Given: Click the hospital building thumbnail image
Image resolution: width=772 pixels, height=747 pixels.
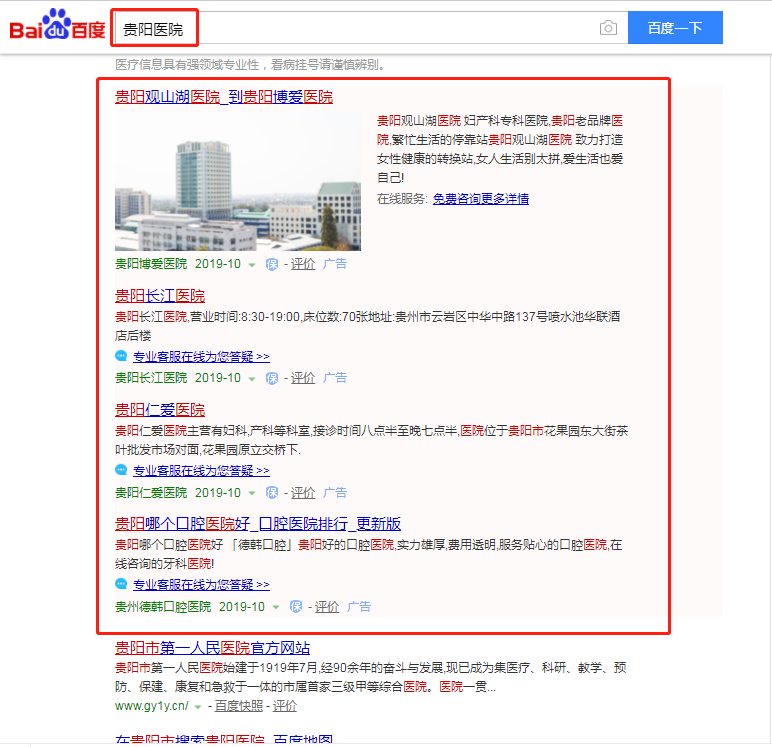Looking at the screenshot, I should (x=237, y=180).
